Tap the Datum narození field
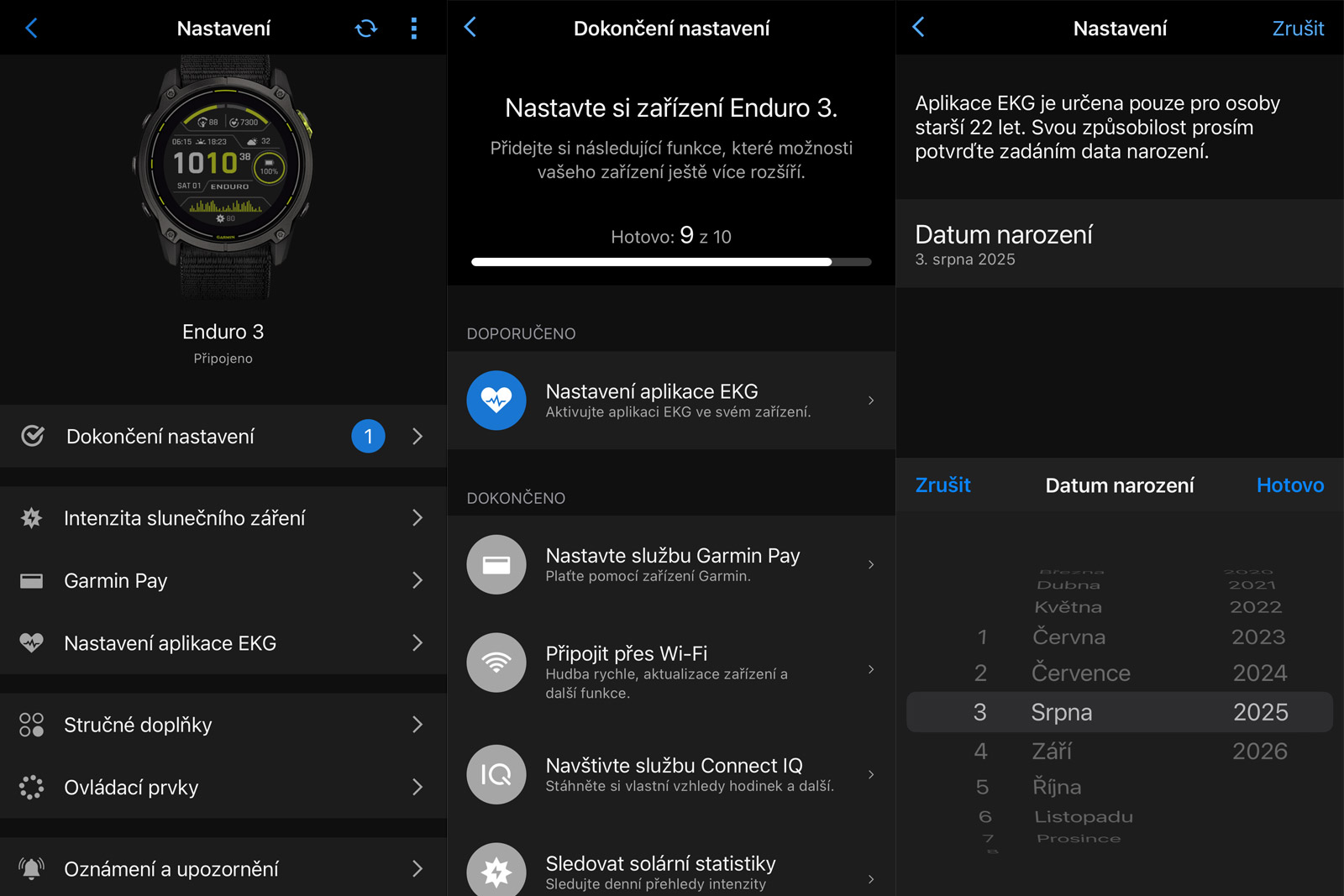 pyautogui.click(x=1119, y=244)
